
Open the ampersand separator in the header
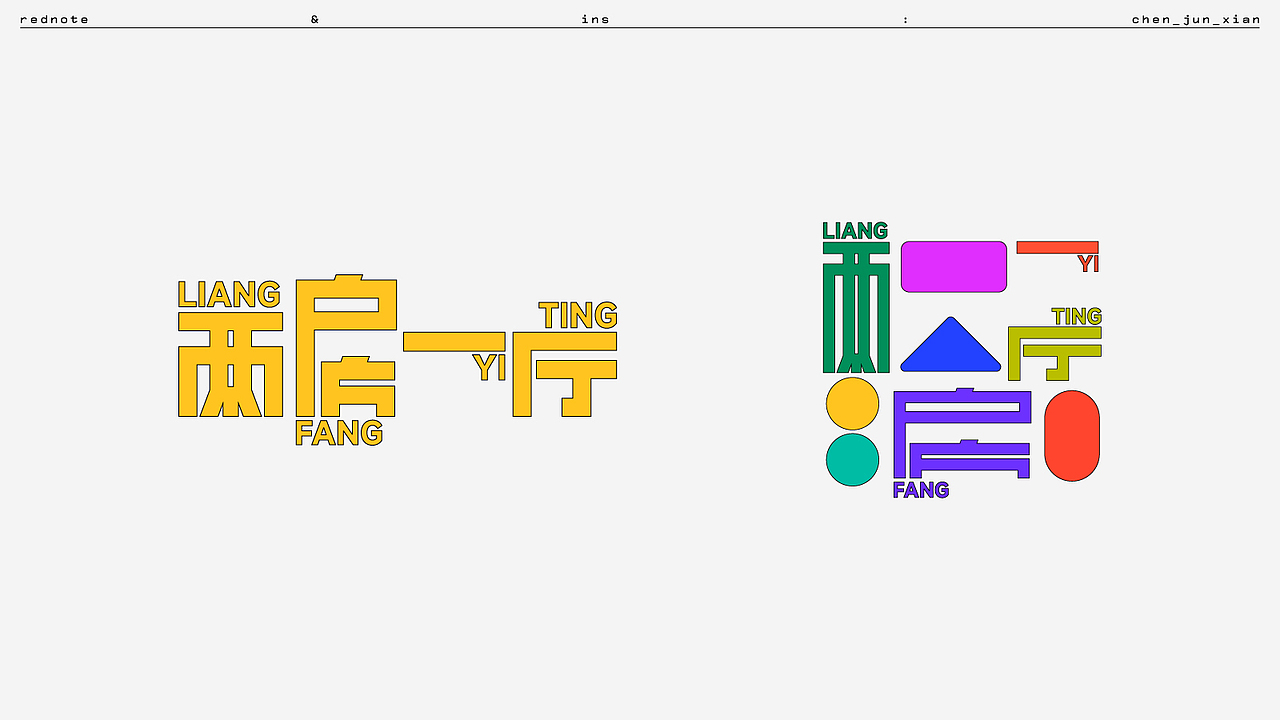(315, 18)
